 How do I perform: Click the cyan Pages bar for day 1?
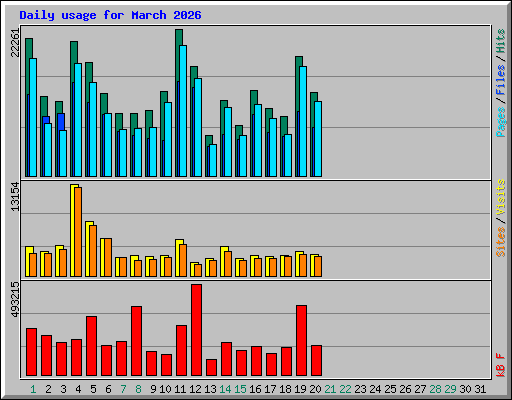pyautogui.click(x=33, y=117)
